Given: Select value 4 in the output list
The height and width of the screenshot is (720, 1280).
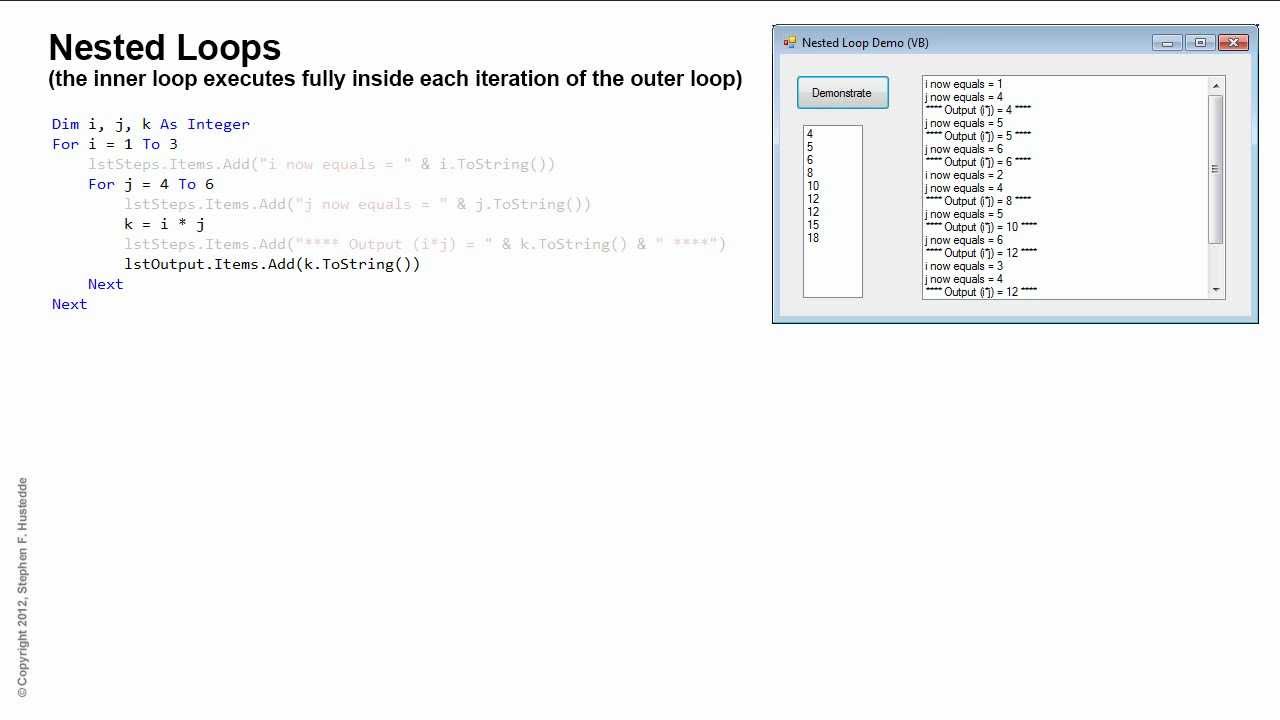Looking at the screenshot, I should coord(833,134).
